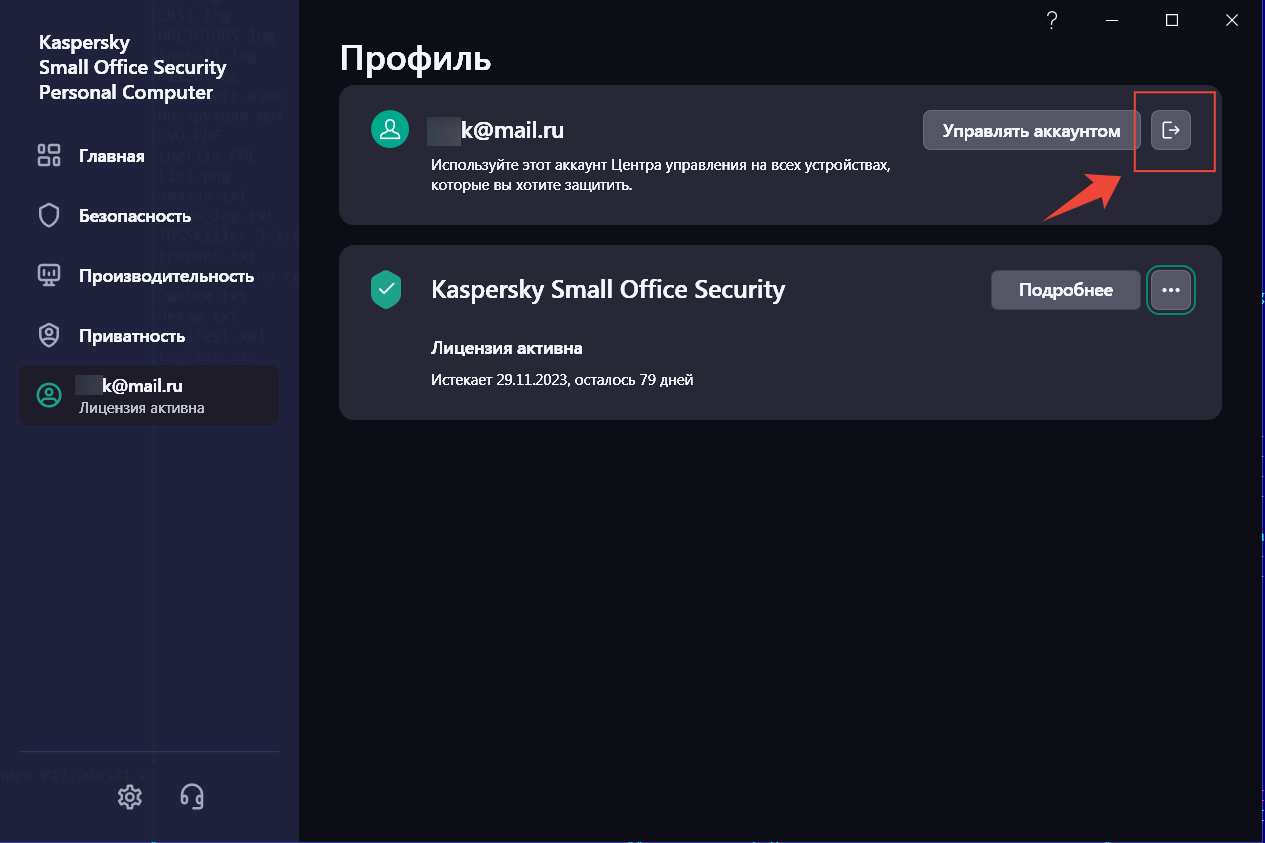Viewport: 1265px width, 843px height.
Task: Click the Главная dashboard grid icon
Action: pos(49,155)
